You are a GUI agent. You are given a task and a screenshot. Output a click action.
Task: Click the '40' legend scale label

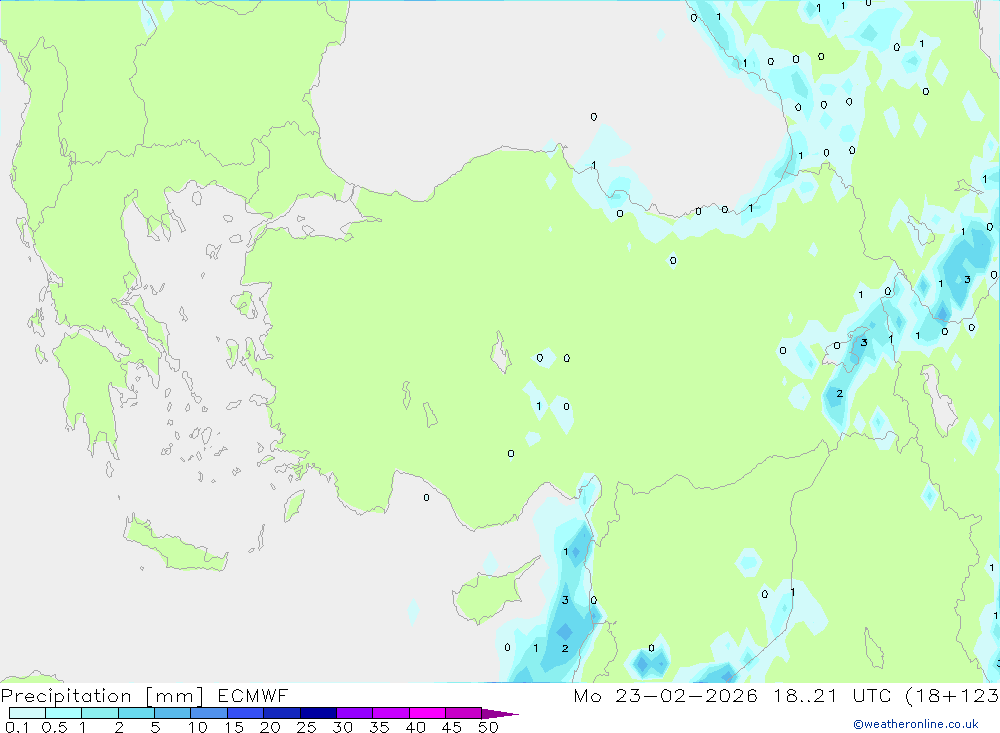click(416, 727)
